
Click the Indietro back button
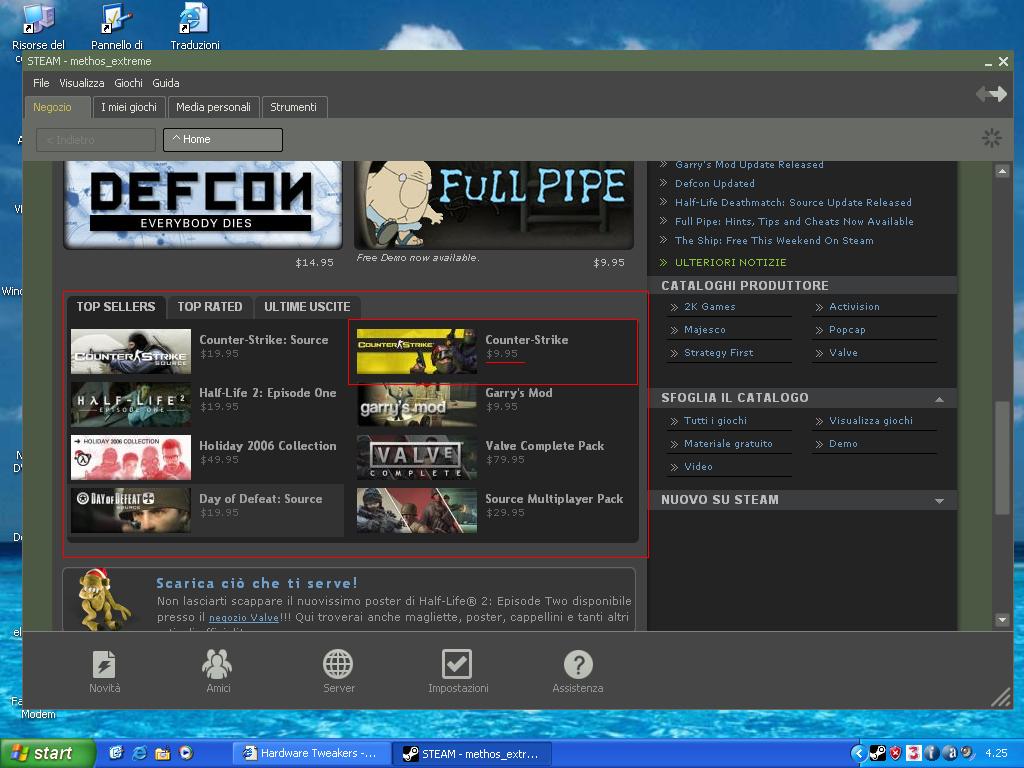(96, 140)
